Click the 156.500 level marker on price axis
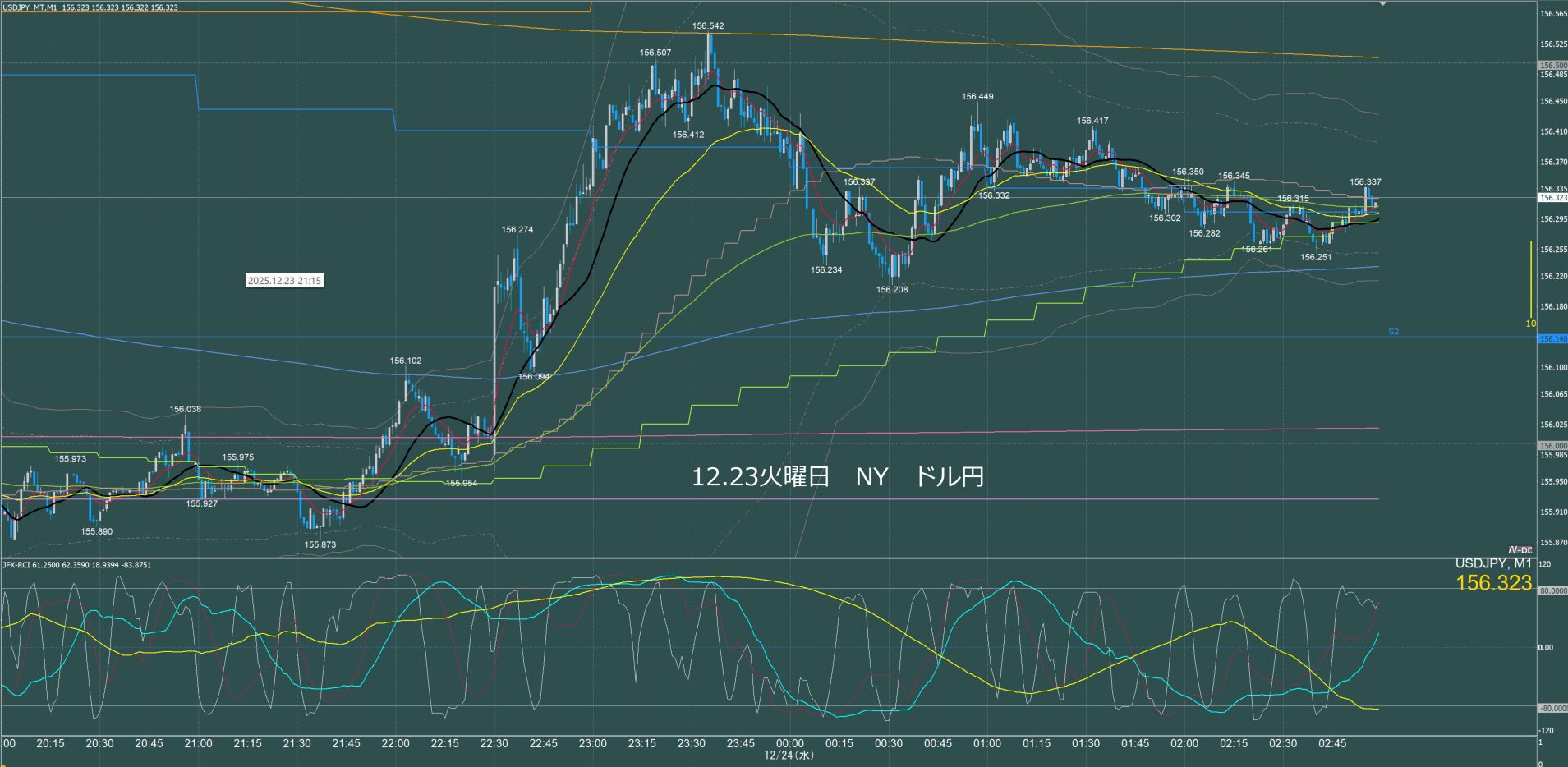The width and height of the screenshot is (1568, 767). tap(1552, 65)
